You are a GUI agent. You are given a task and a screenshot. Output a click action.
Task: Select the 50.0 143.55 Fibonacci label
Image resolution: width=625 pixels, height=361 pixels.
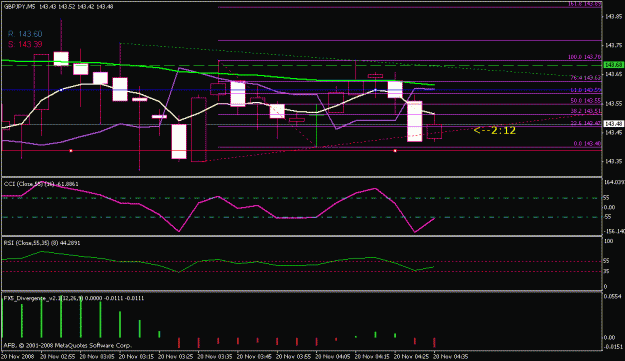585,101
